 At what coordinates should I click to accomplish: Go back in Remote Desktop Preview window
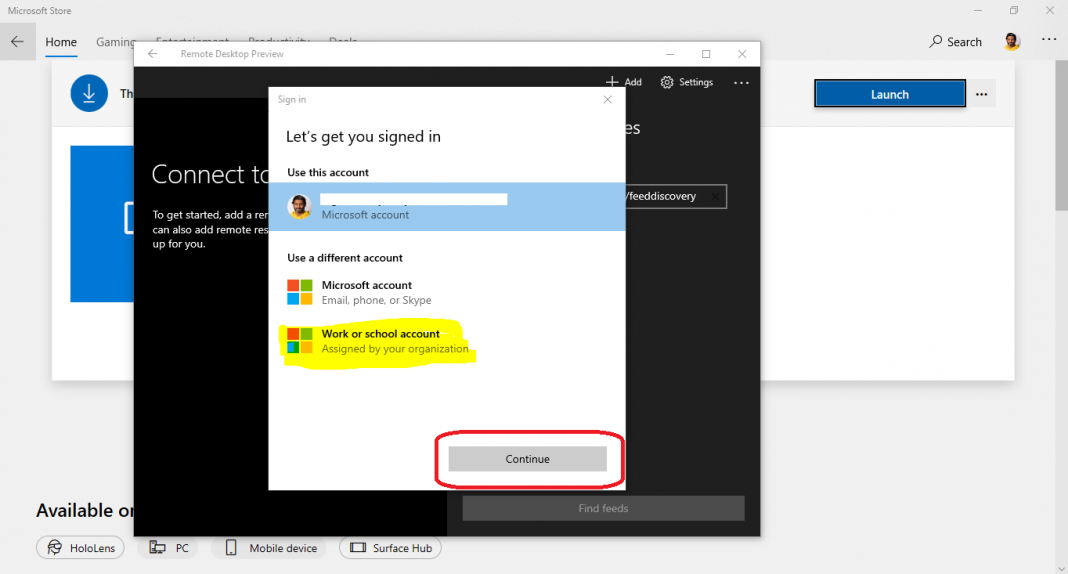pos(153,54)
